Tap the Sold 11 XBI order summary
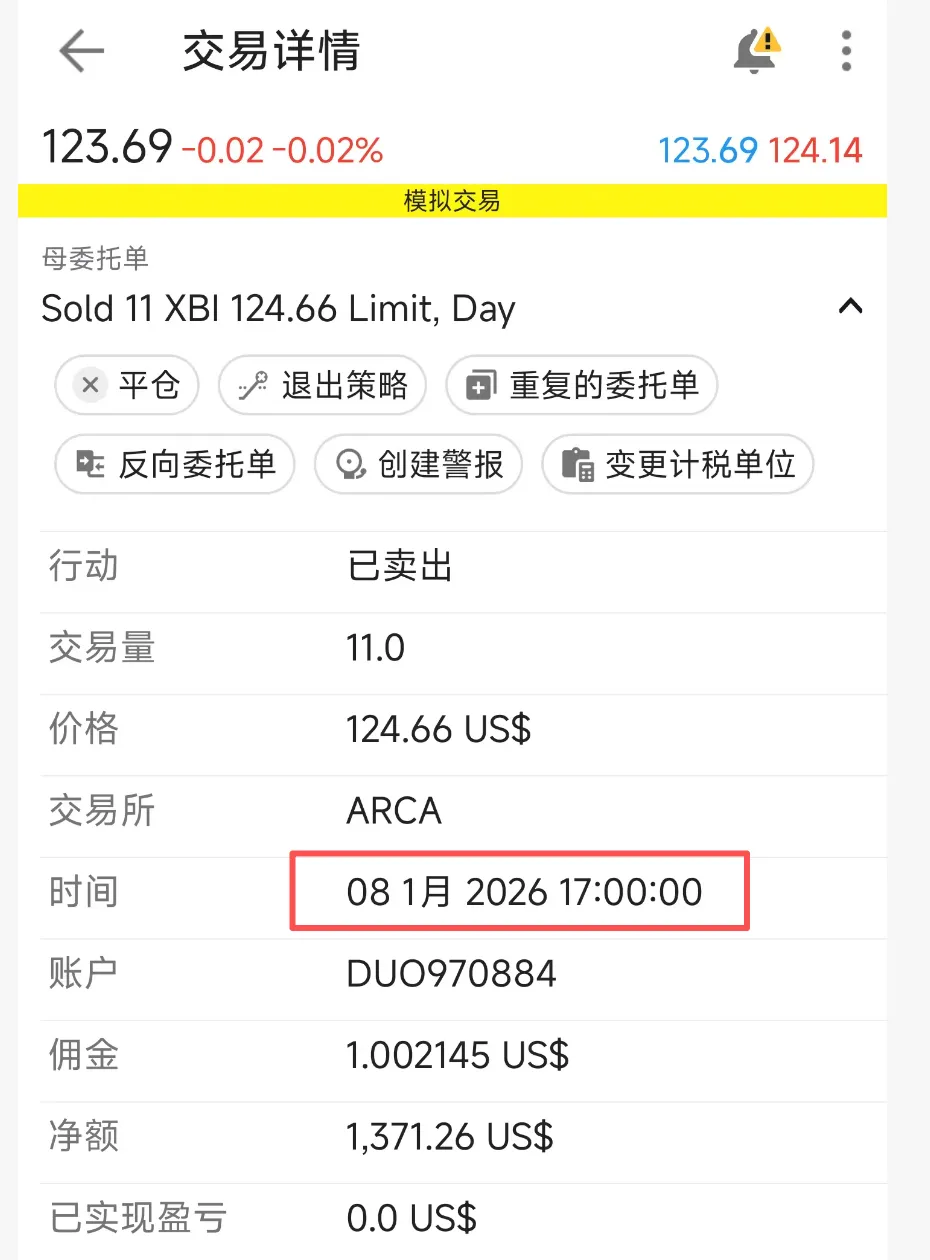Screen dimensions: 930x1260 click(x=278, y=308)
